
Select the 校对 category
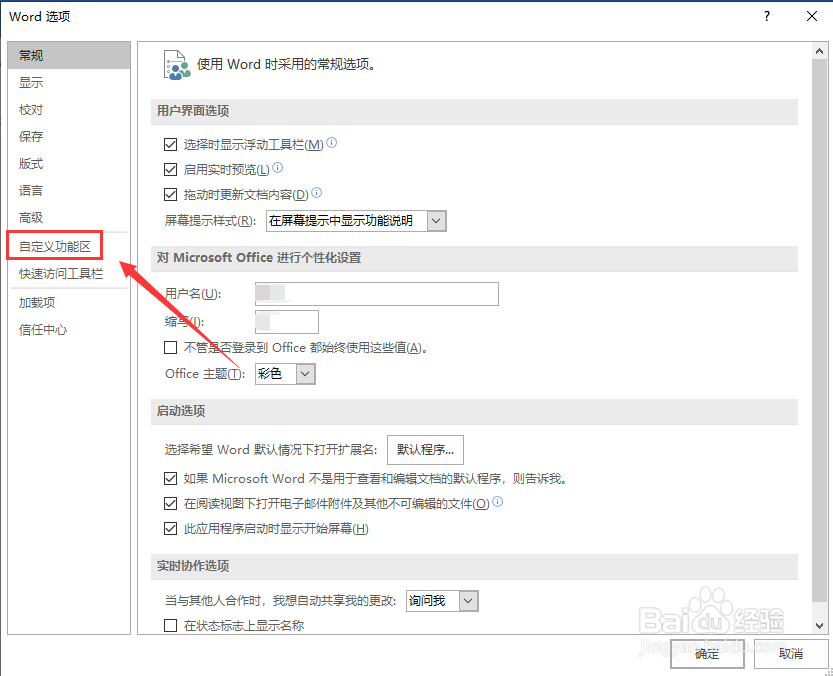[x=69, y=109]
